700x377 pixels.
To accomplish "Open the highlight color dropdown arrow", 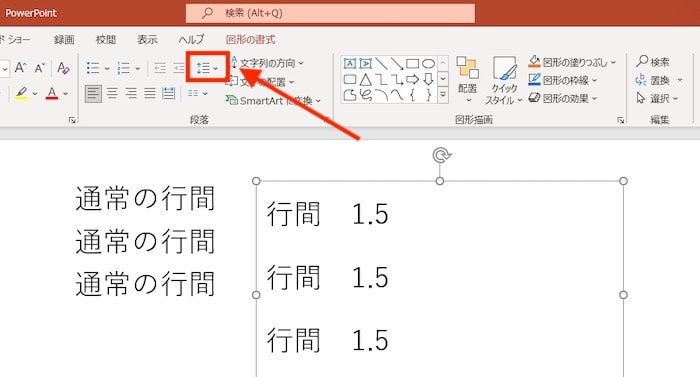I will pos(35,94).
